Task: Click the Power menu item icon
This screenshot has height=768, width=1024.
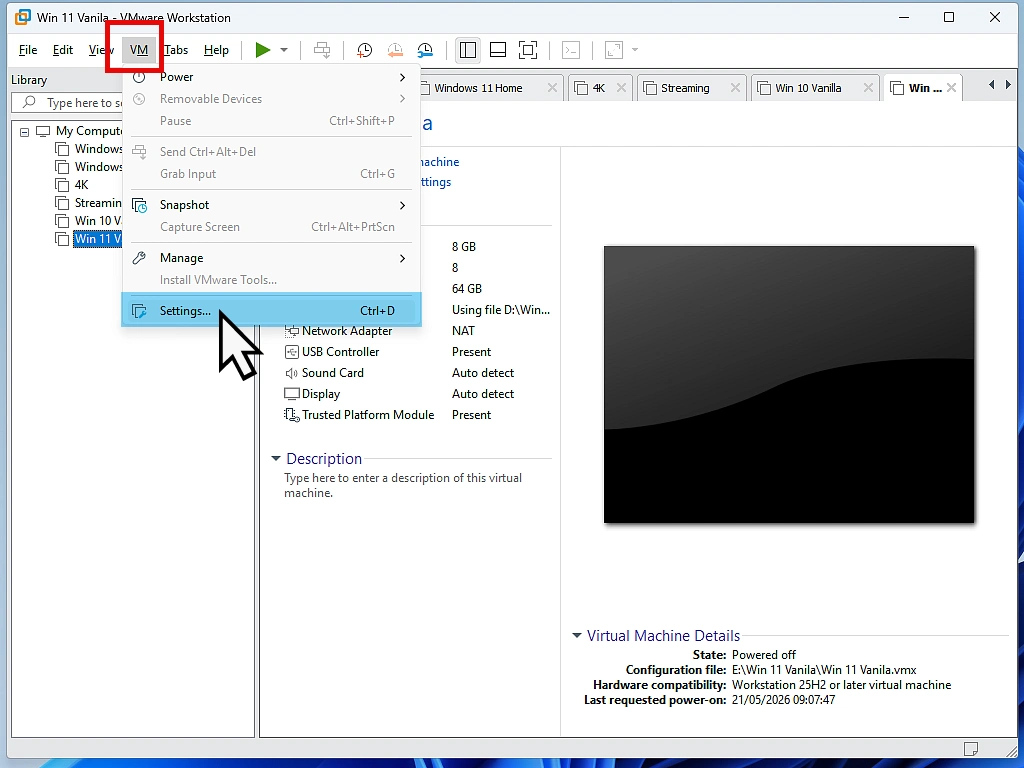Action: (x=139, y=77)
